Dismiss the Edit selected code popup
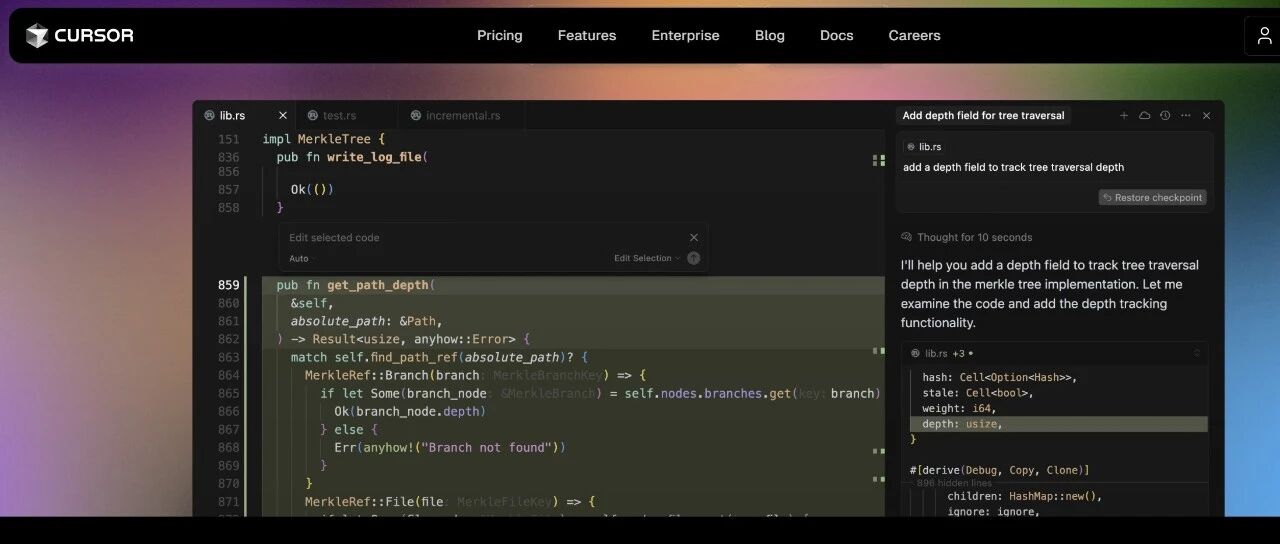This screenshot has height=544, width=1280. [694, 237]
